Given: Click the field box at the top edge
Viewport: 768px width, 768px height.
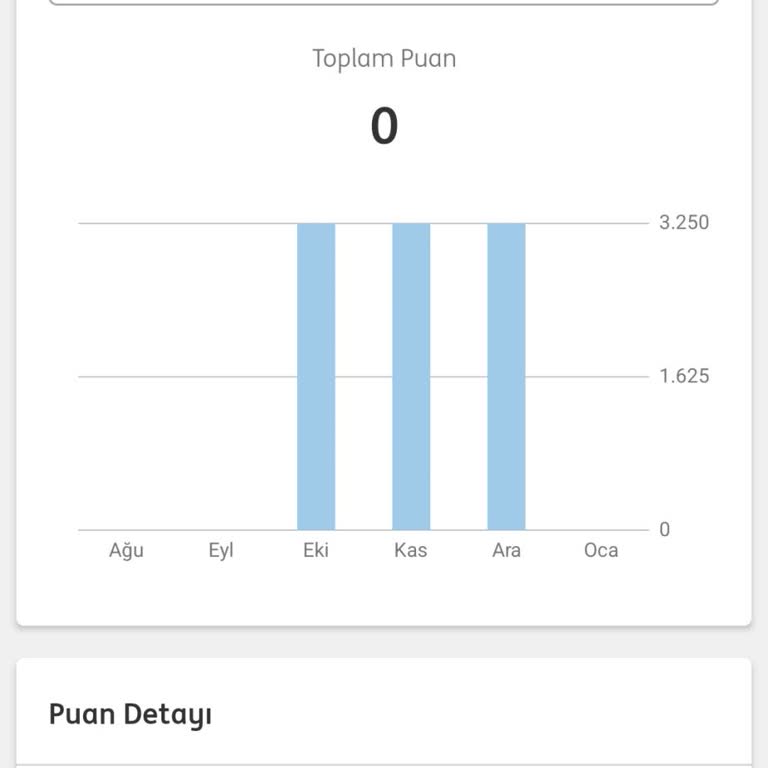Looking at the screenshot, I should click(x=384, y=3).
